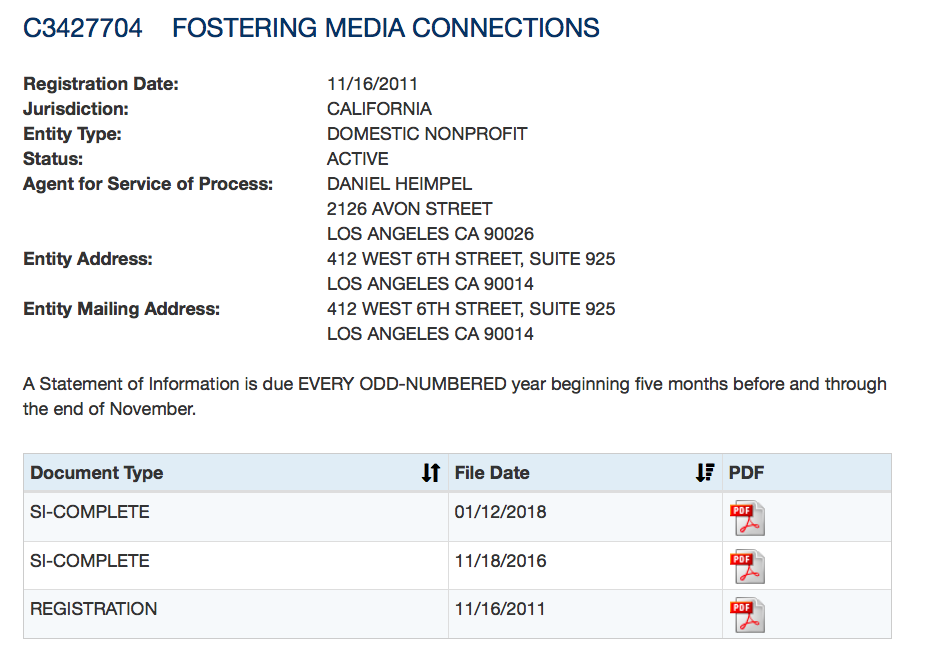The image size is (926, 652).
Task: Open the PDF for the 11/18/2016 filing
Action: tap(746, 566)
